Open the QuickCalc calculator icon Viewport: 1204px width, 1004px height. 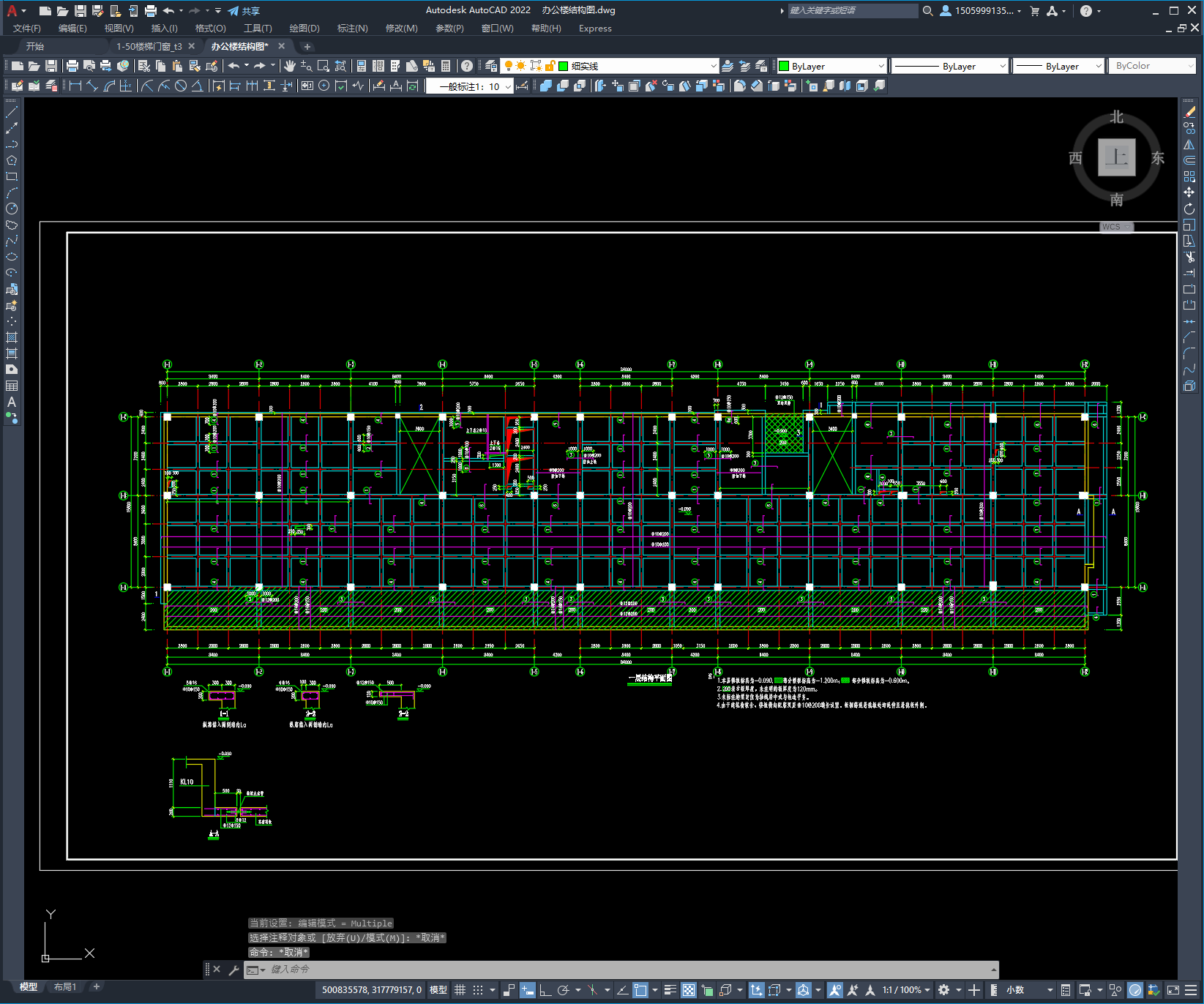[446, 66]
